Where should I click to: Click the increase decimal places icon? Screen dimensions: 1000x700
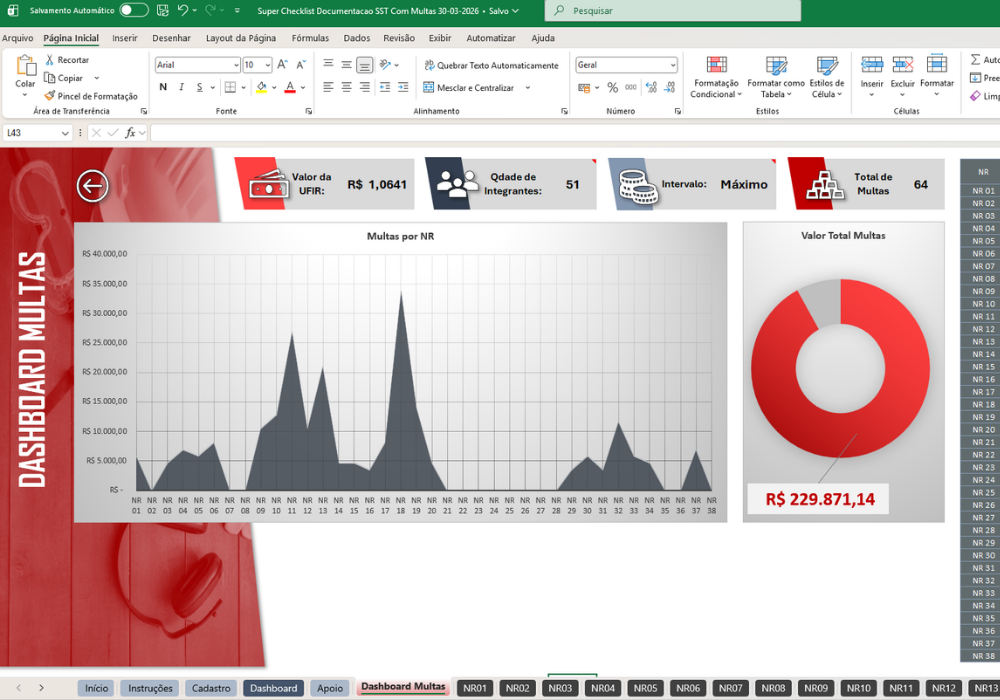(x=651, y=87)
